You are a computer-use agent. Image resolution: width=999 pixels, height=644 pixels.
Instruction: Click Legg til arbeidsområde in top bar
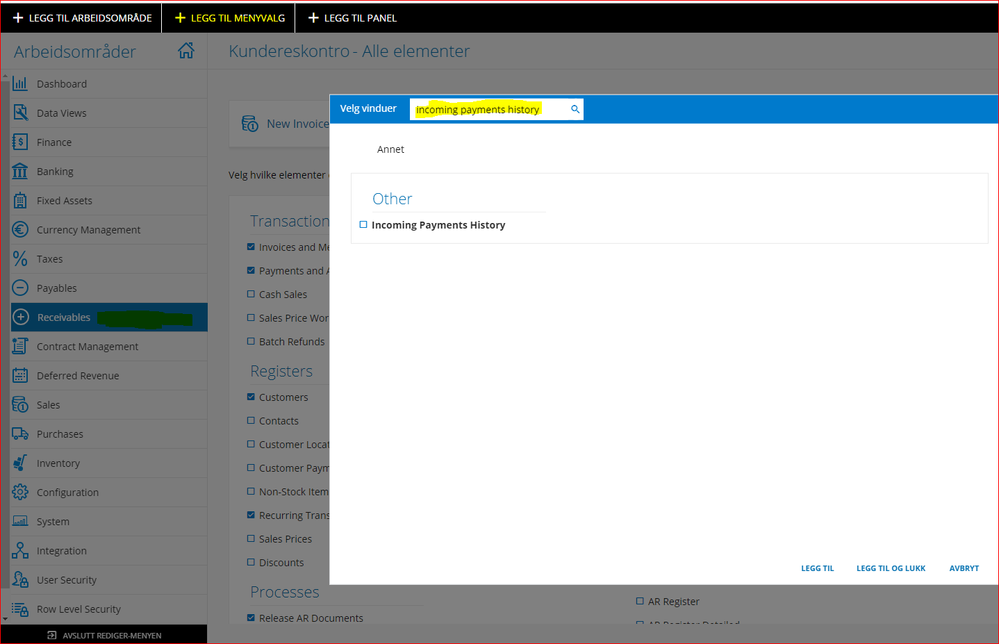(x=82, y=18)
